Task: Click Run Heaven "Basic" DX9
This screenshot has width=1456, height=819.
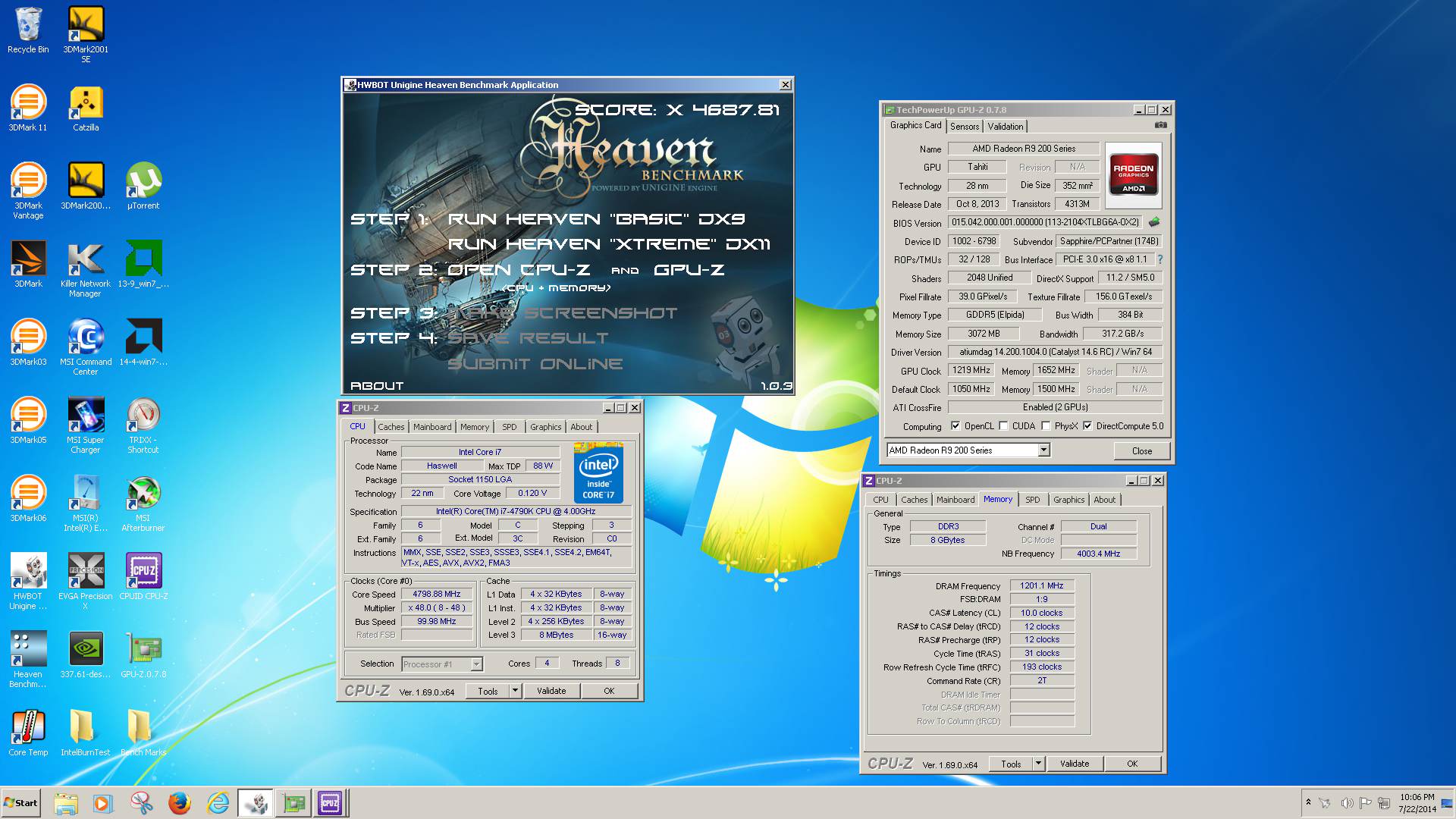Action: (596, 219)
